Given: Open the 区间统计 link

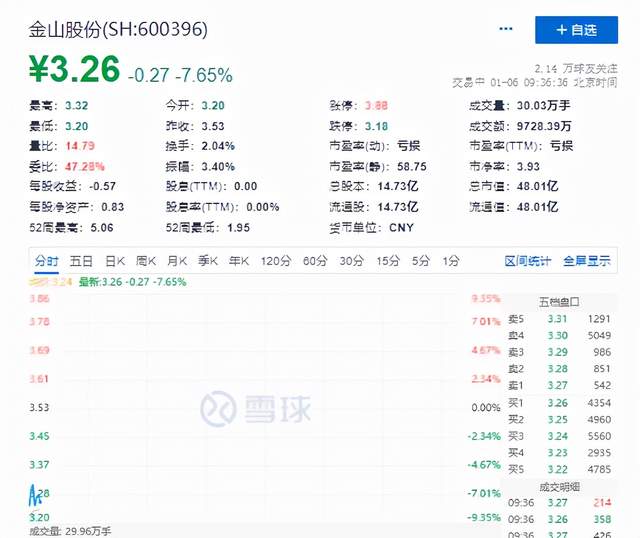Looking at the screenshot, I should point(527,261).
